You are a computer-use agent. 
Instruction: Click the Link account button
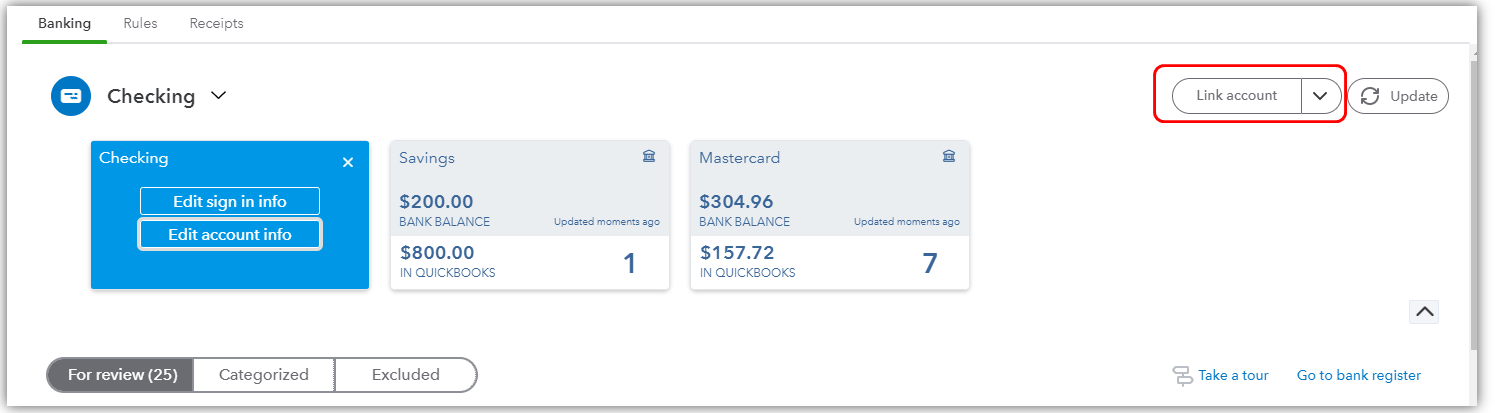click(x=1237, y=96)
